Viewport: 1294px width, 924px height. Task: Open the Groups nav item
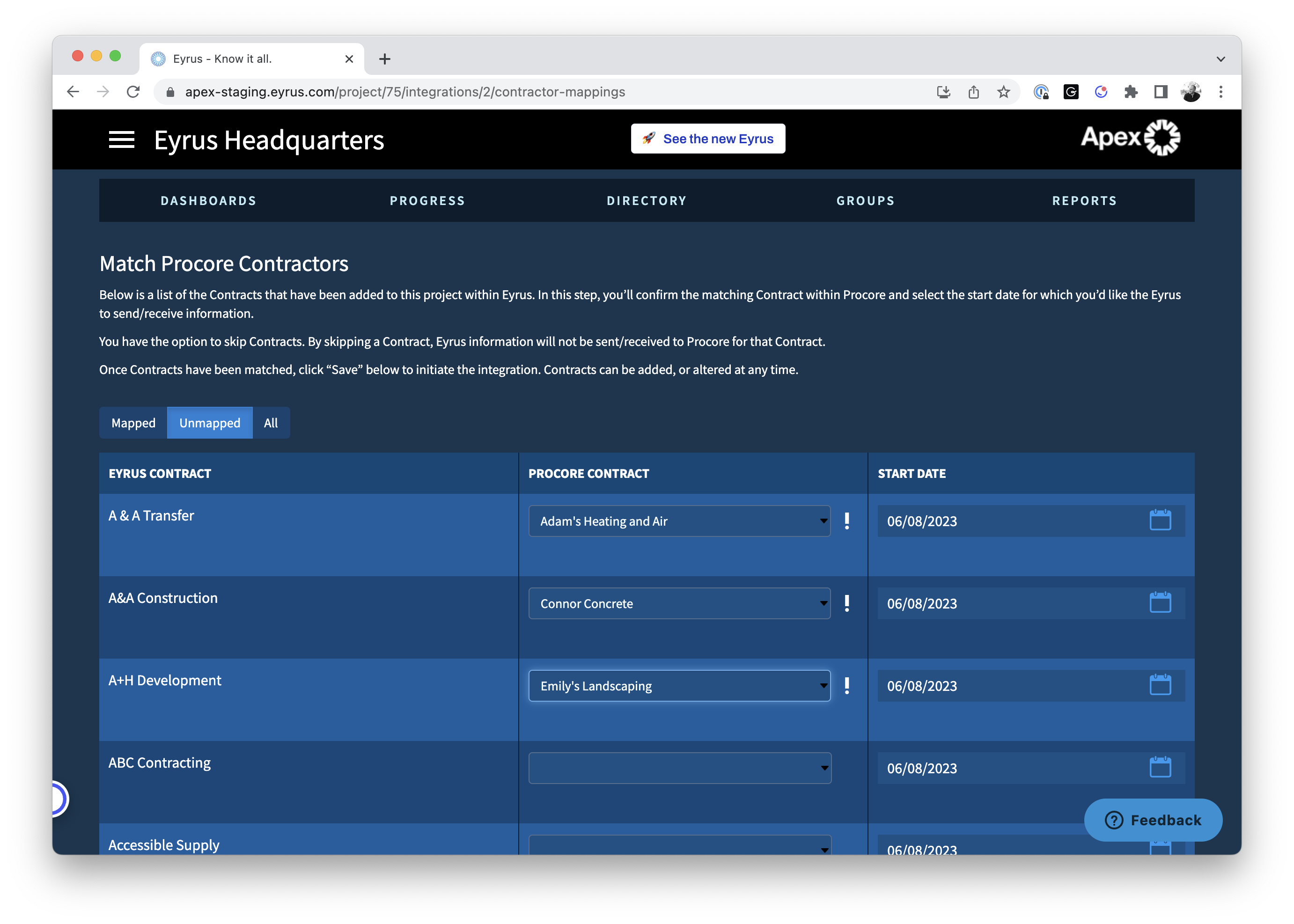[866, 200]
